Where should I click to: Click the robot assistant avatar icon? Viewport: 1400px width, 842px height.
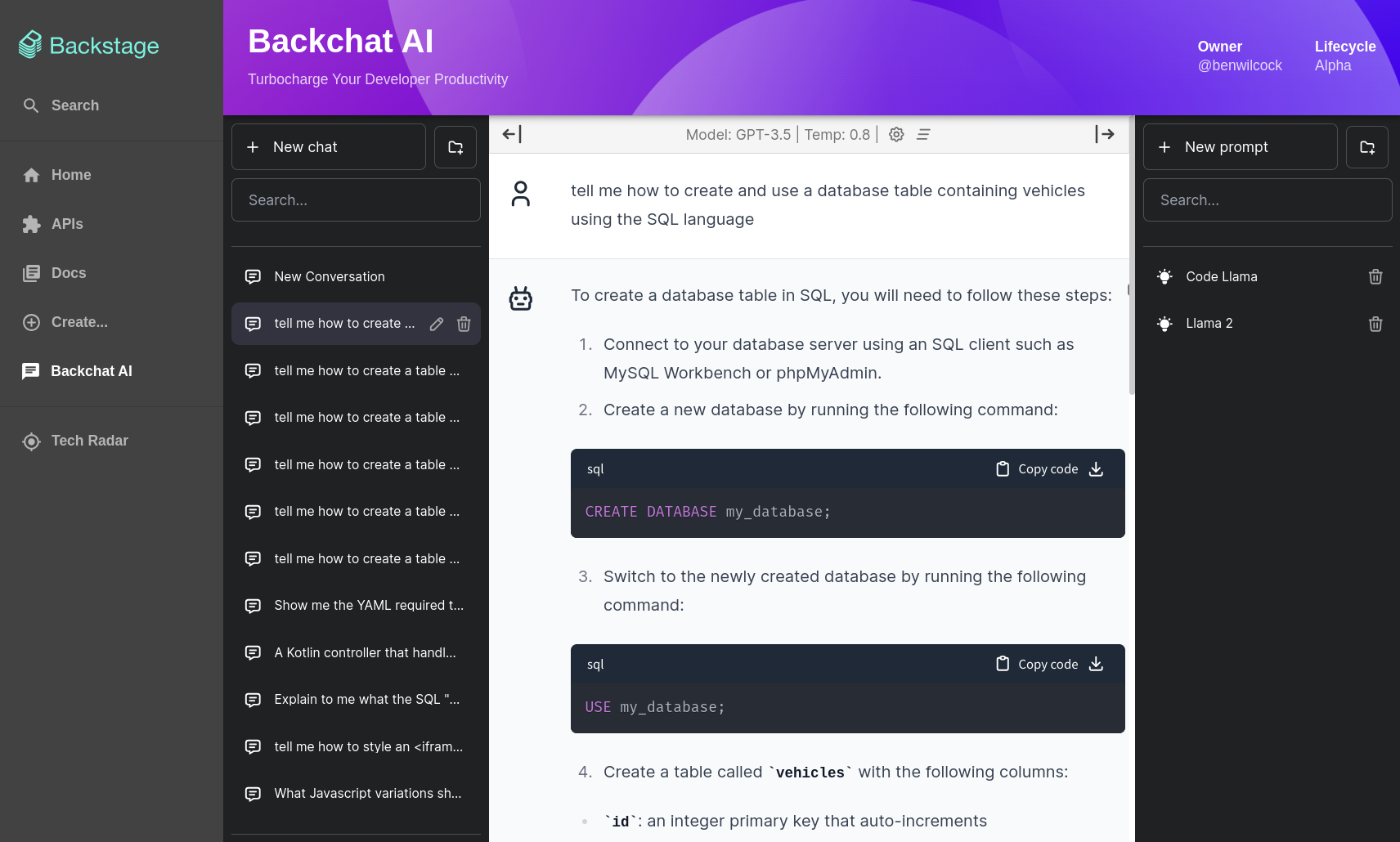tap(521, 298)
